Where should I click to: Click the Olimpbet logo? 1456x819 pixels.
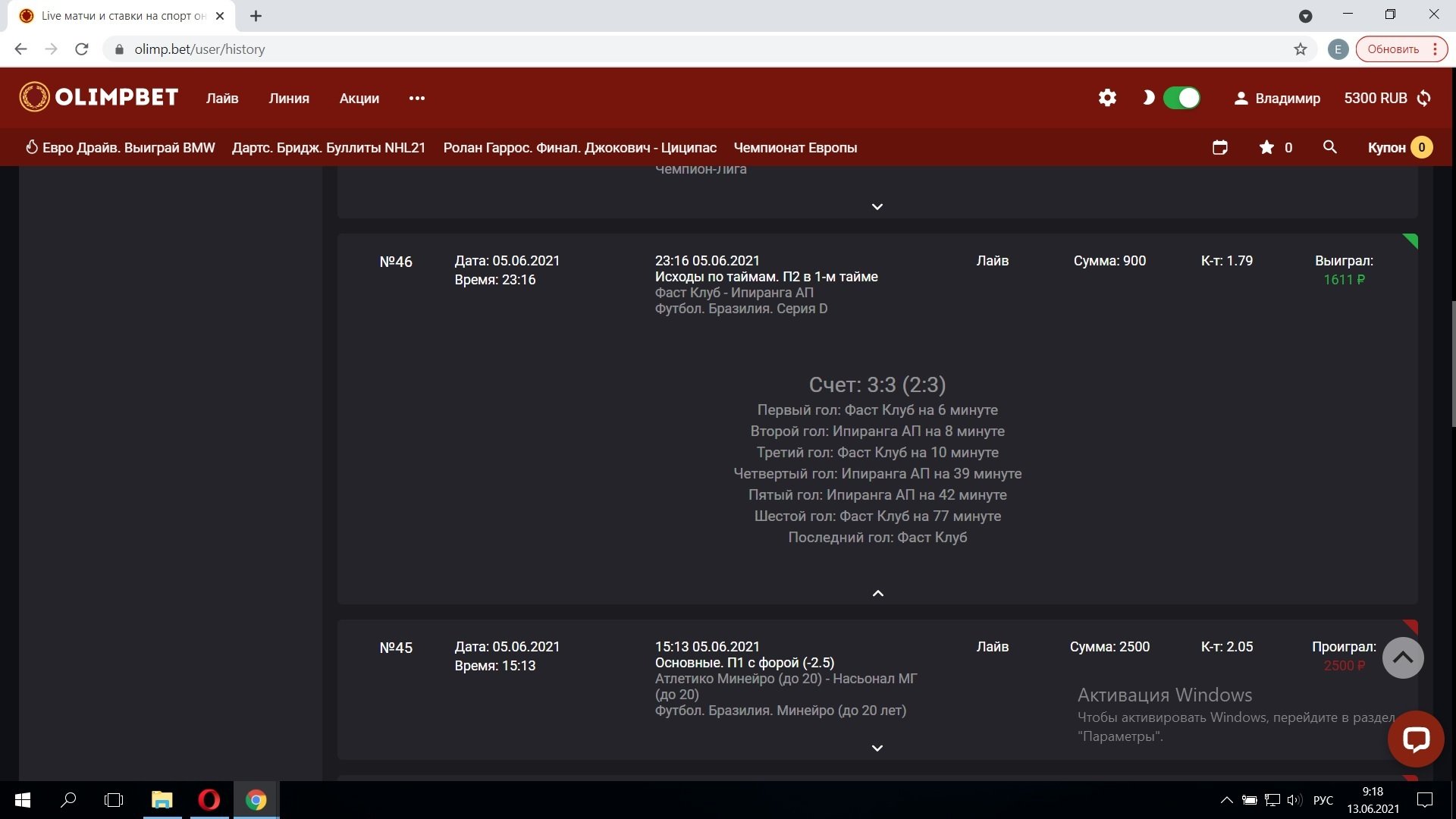click(x=99, y=97)
